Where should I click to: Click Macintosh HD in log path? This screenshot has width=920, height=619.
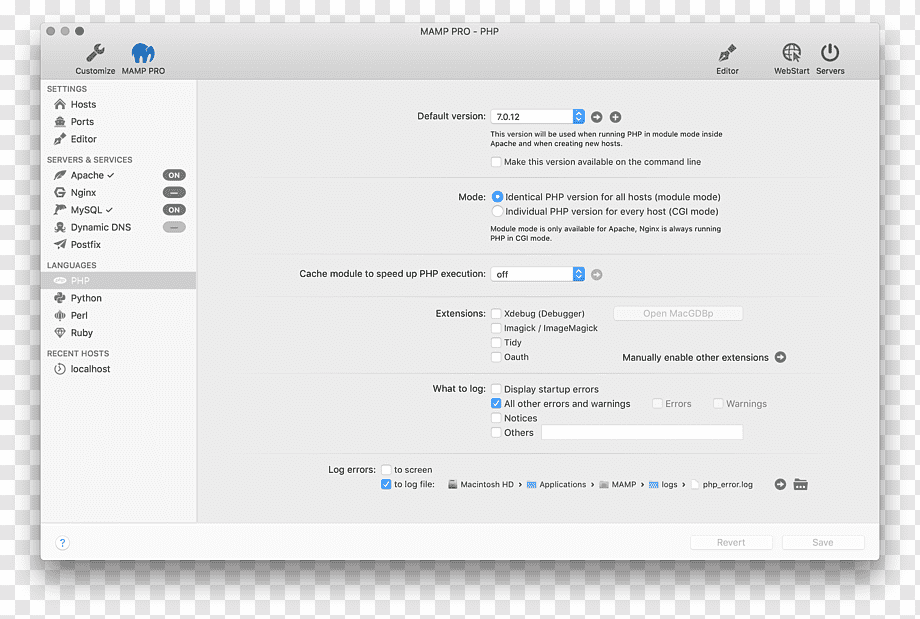click(x=481, y=485)
